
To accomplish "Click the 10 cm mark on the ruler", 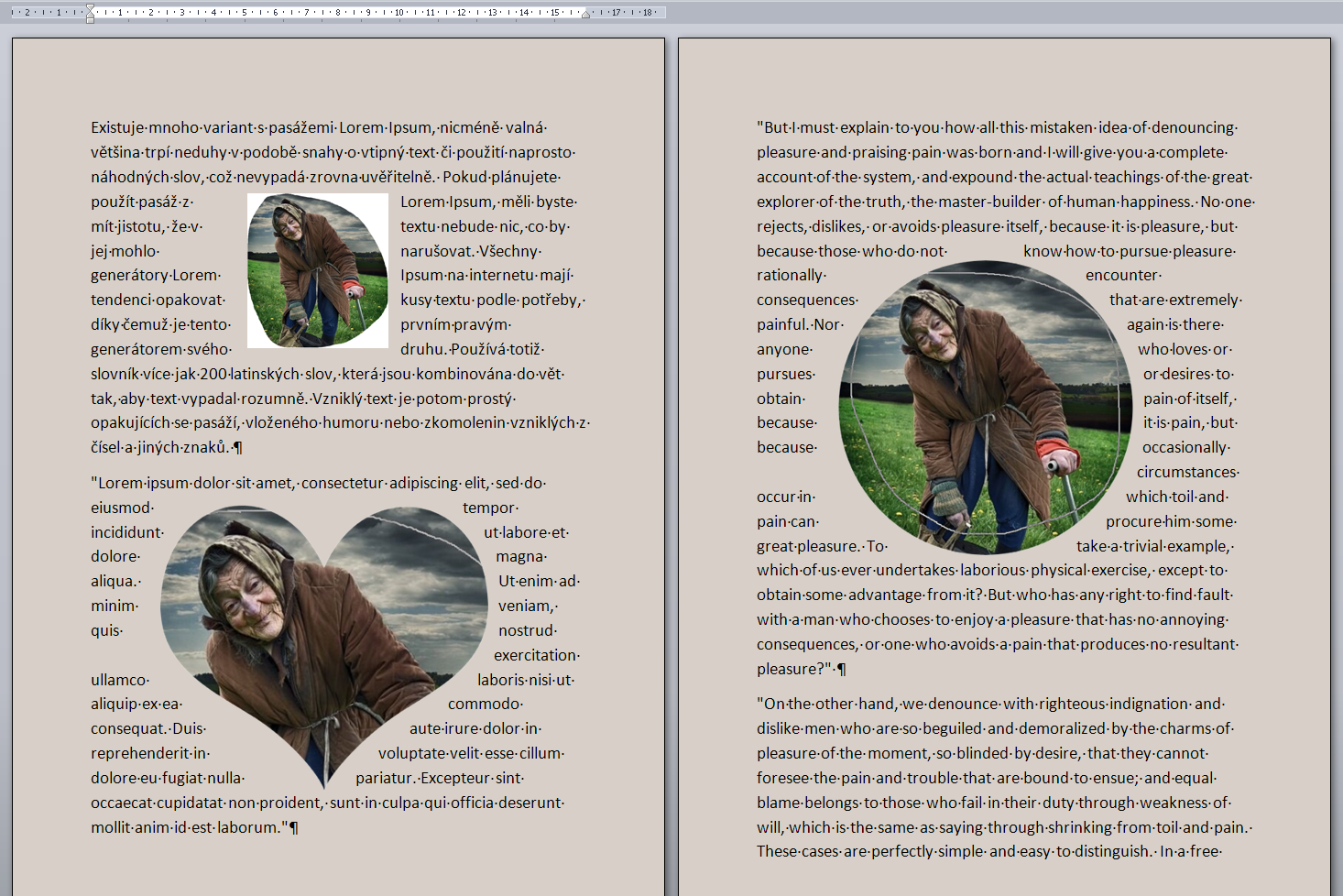I will 399,13.
